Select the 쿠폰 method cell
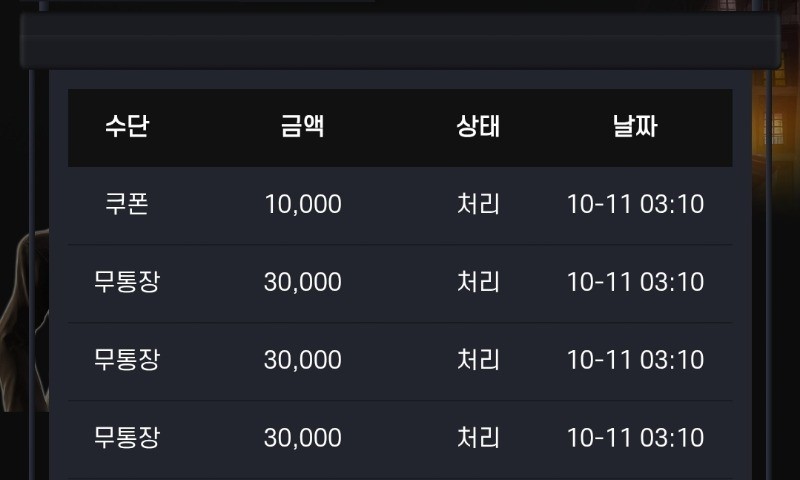This screenshot has width=800, height=480. click(127, 204)
